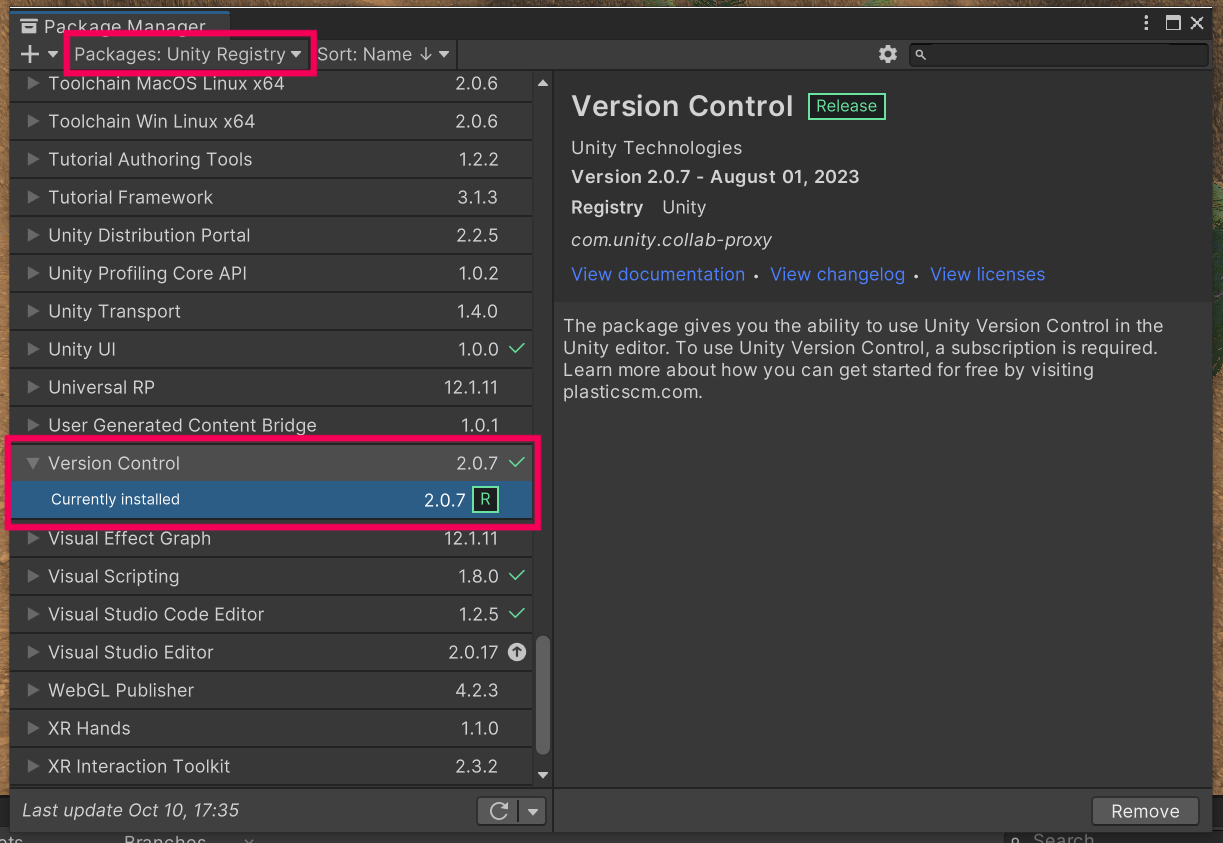Open the View changelog link

click(x=837, y=274)
